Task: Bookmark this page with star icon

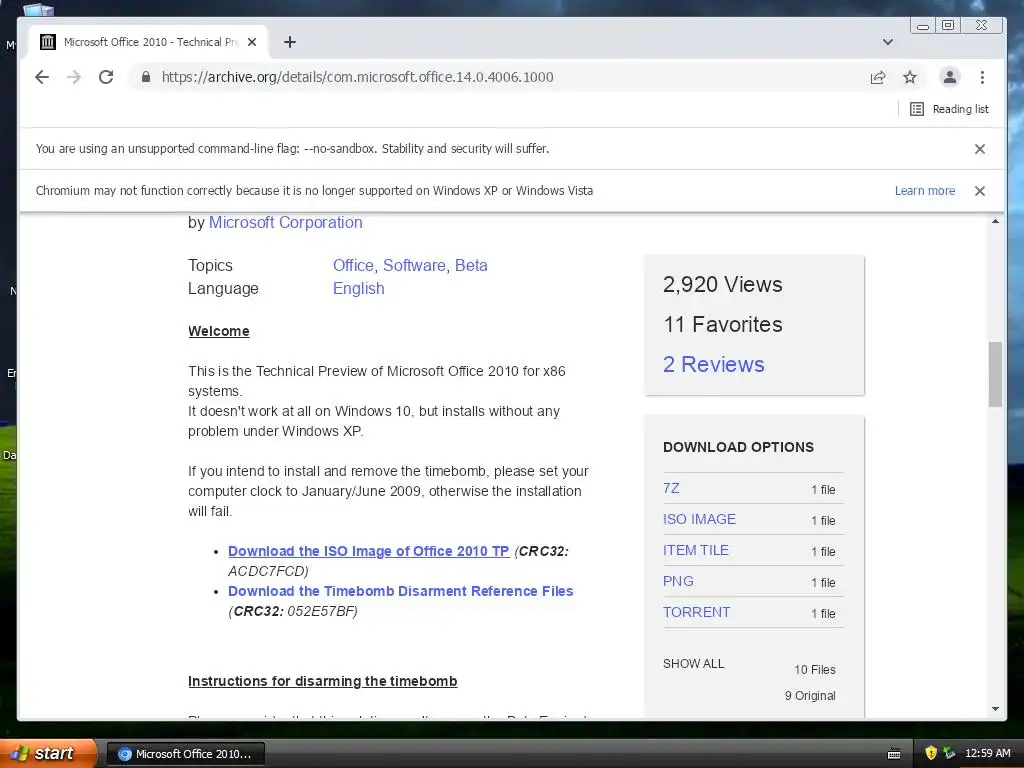Action: 910,78
